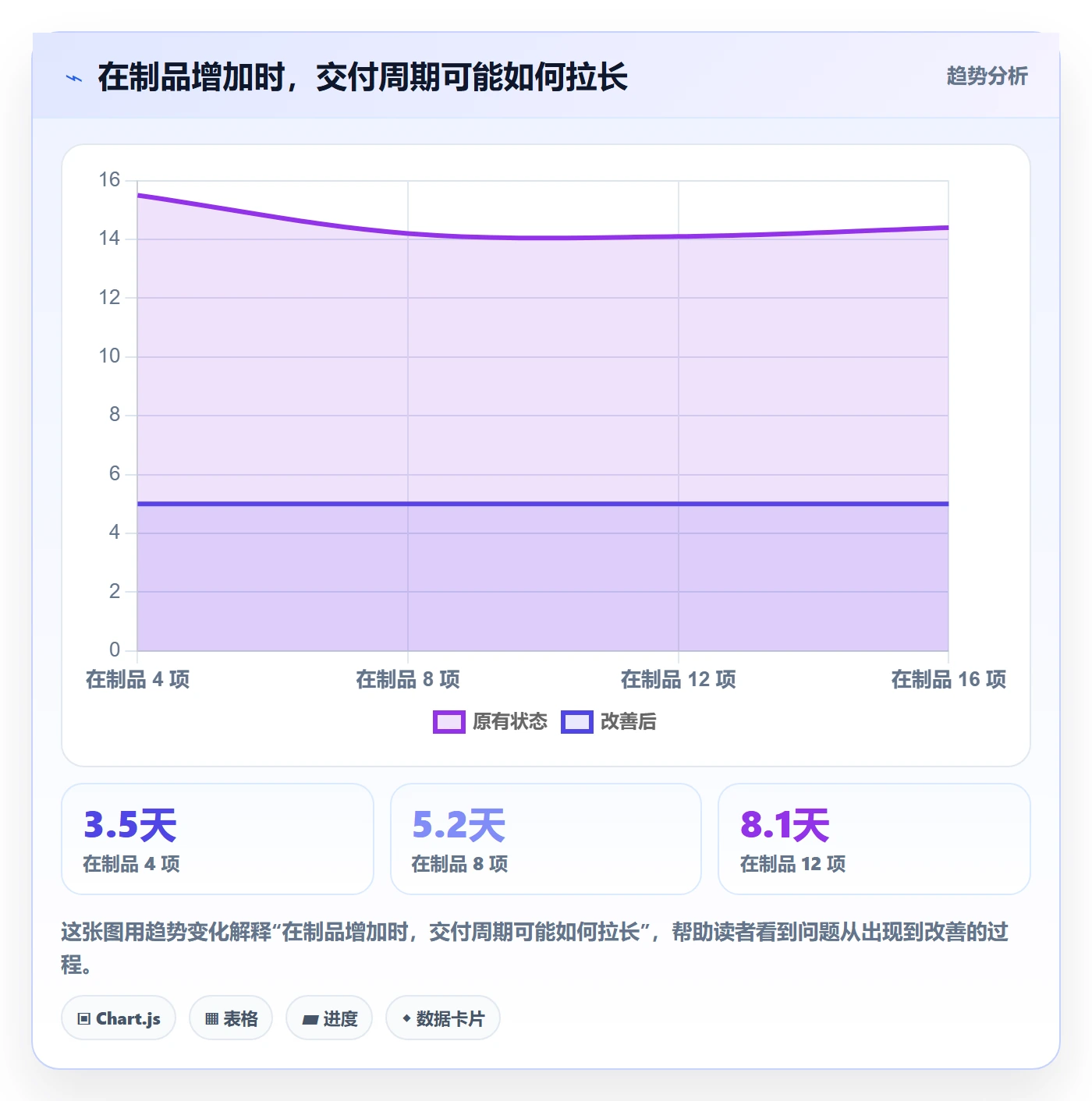Select the Chart.js tag

point(119,1018)
